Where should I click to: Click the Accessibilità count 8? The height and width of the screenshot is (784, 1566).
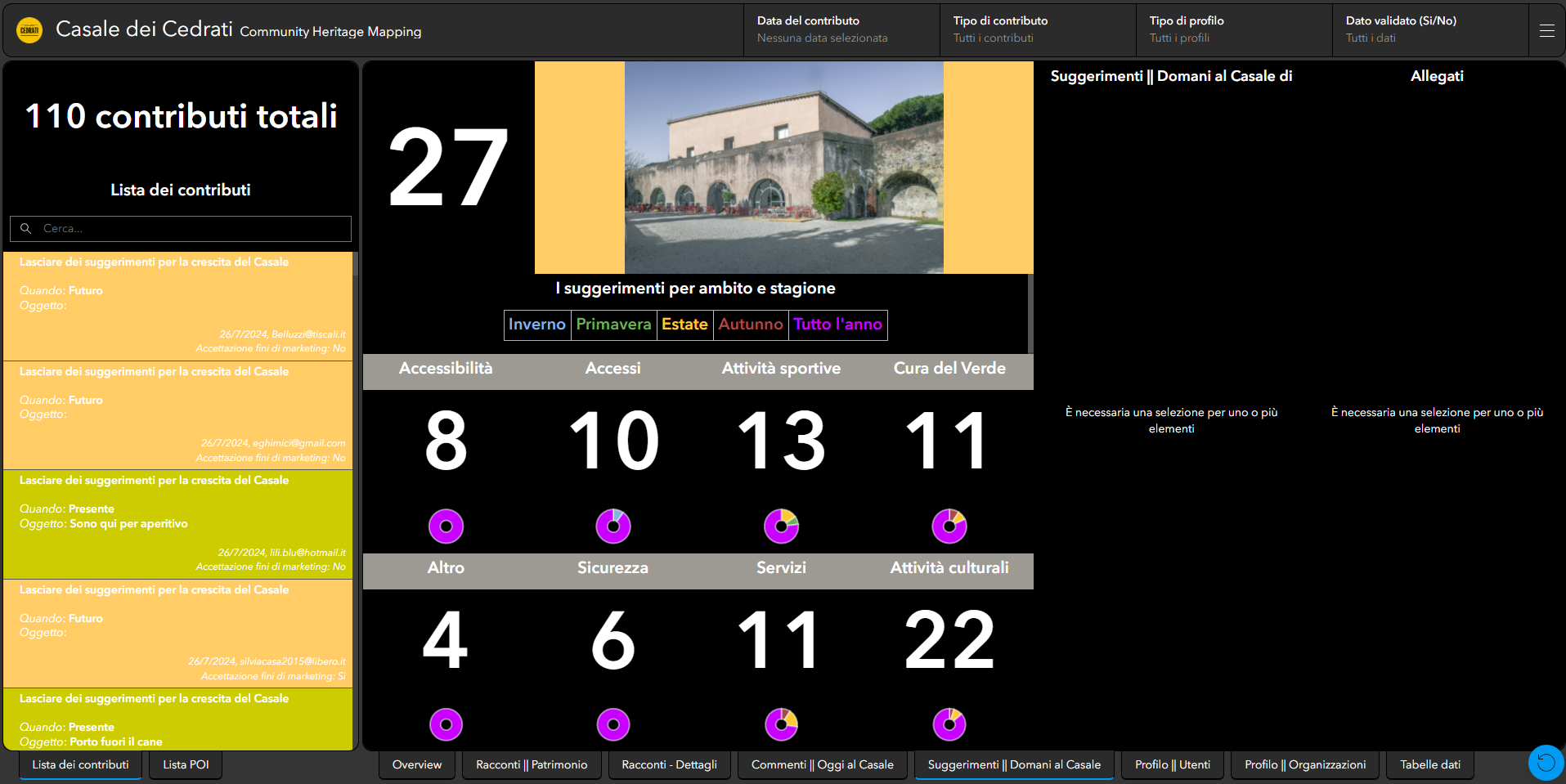pyautogui.click(x=446, y=441)
